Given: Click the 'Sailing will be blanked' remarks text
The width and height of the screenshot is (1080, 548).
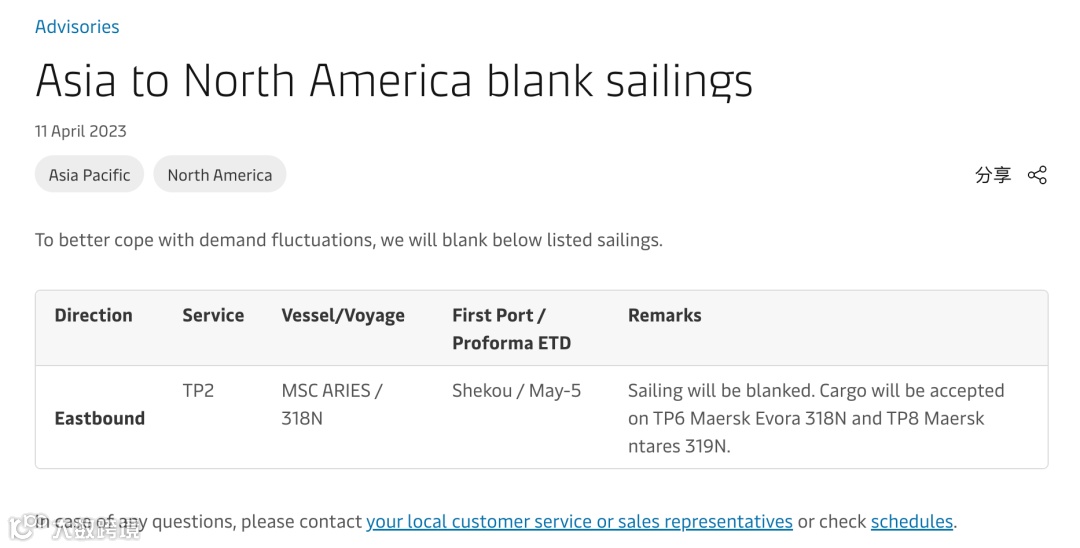Looking at the screenshot, I should click(x=815, y=418).
